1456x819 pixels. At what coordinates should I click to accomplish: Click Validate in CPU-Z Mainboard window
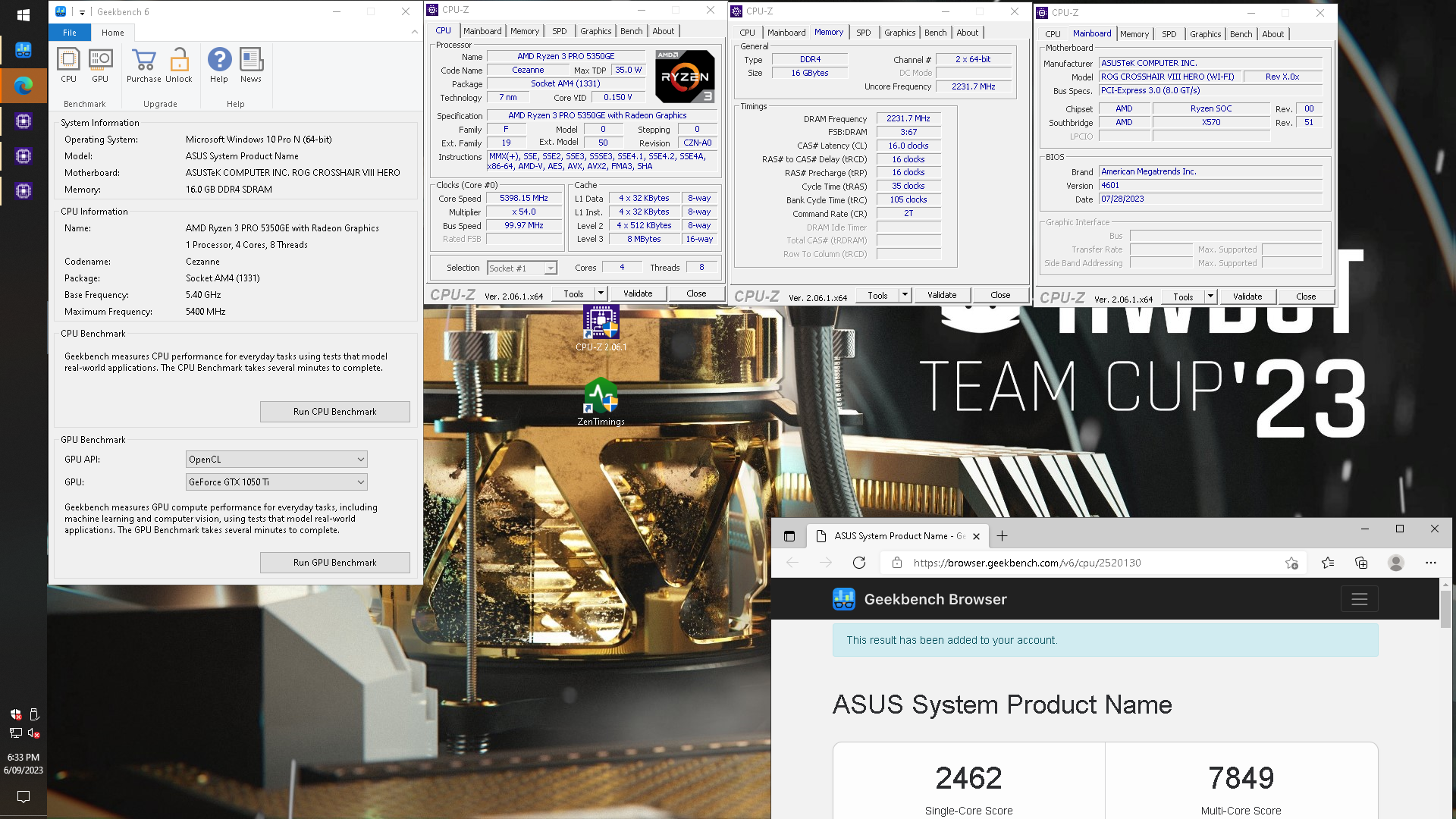(x=1247, y=297)
